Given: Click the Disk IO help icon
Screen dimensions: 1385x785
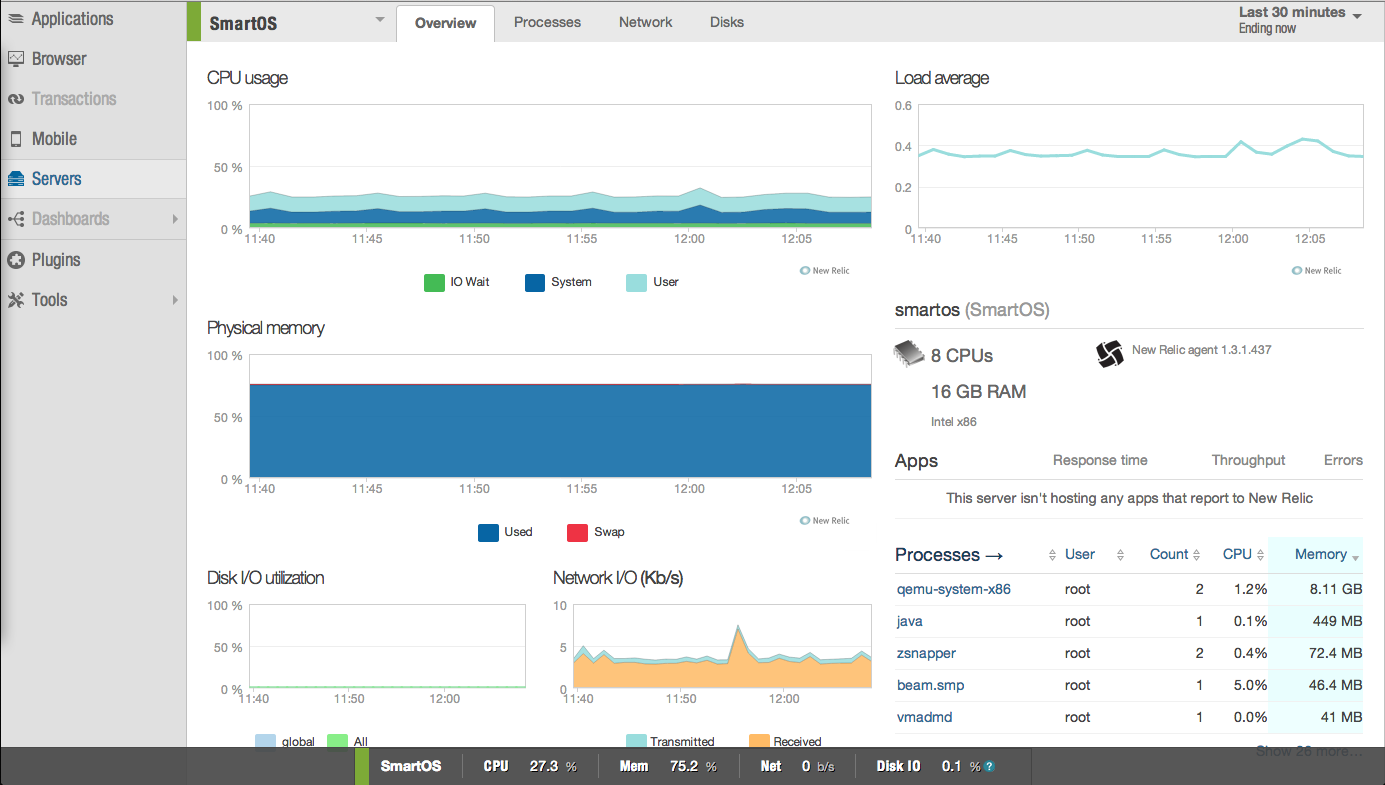Looking at the screenshot, I should pyautogui.click(x=989, y=767).
